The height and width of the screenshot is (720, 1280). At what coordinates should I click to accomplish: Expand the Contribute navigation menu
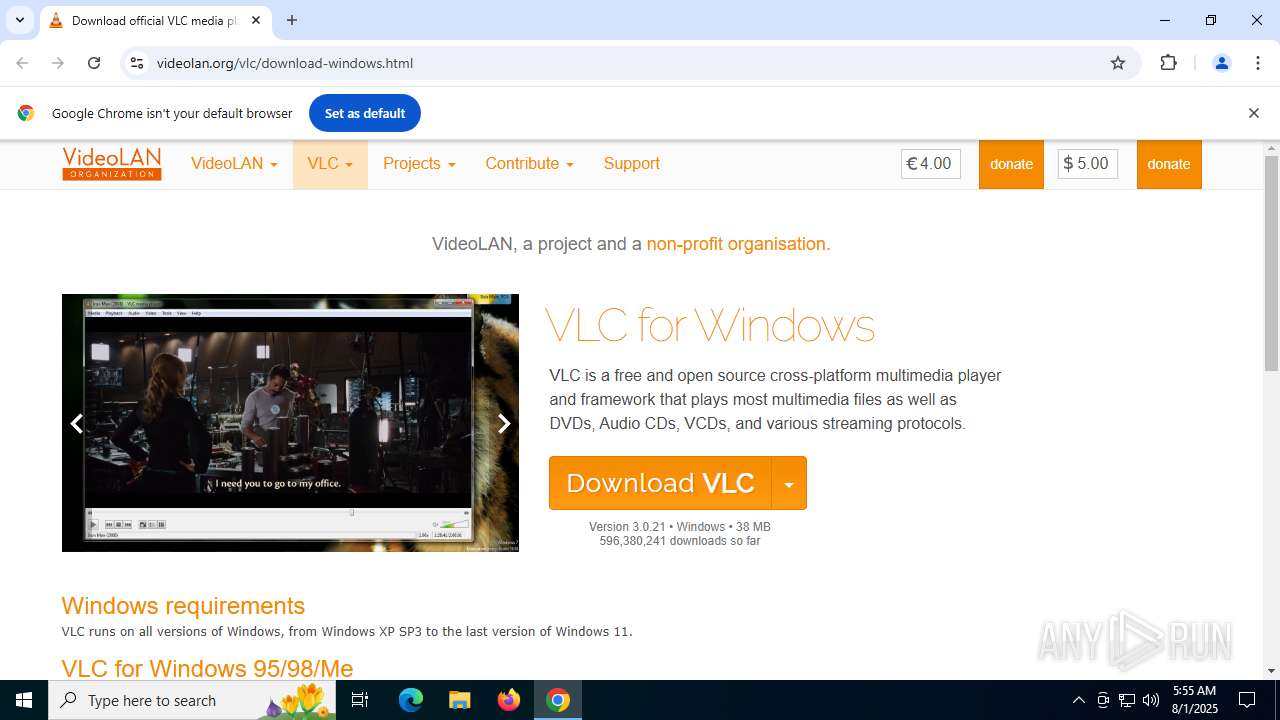[x=529, y=164]
